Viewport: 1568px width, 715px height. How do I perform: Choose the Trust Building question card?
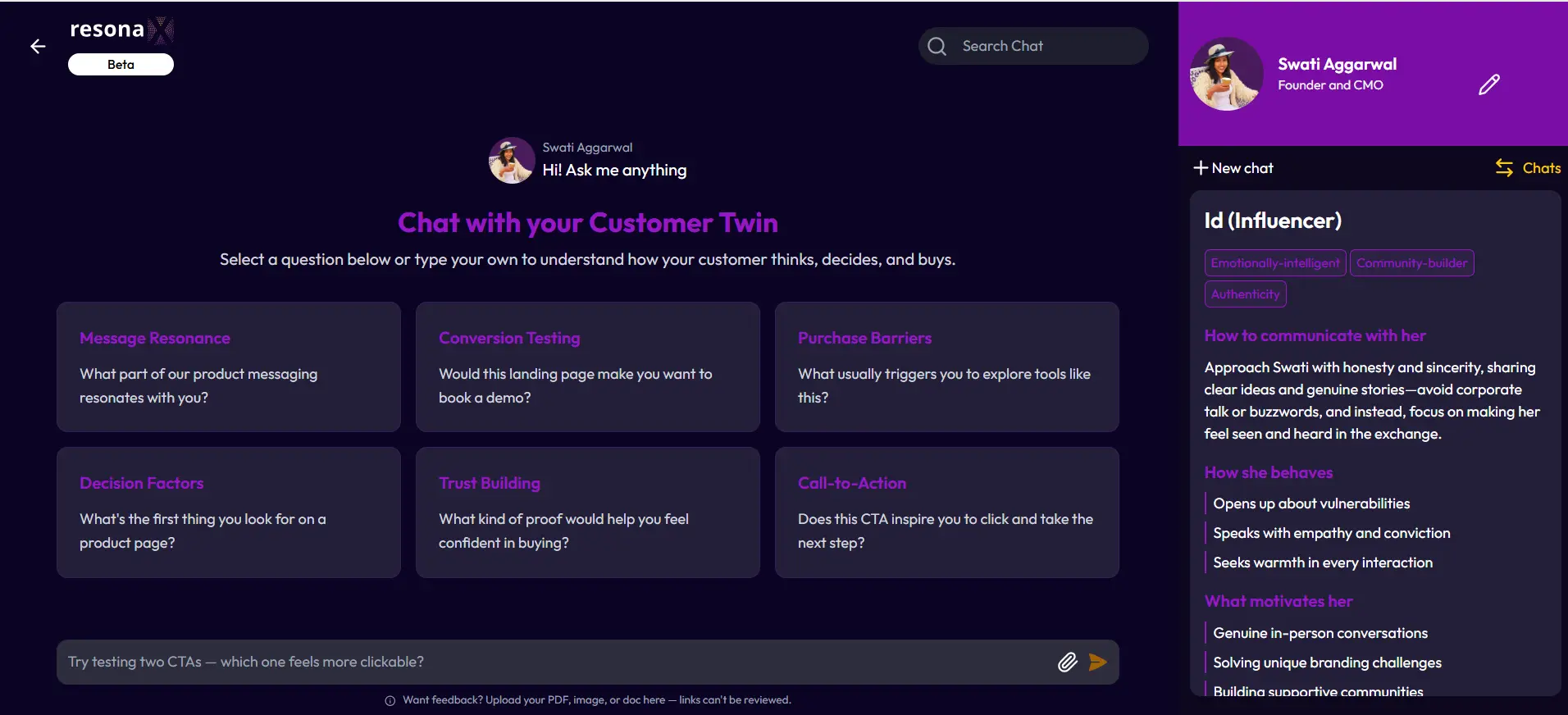tap(588, 512)
